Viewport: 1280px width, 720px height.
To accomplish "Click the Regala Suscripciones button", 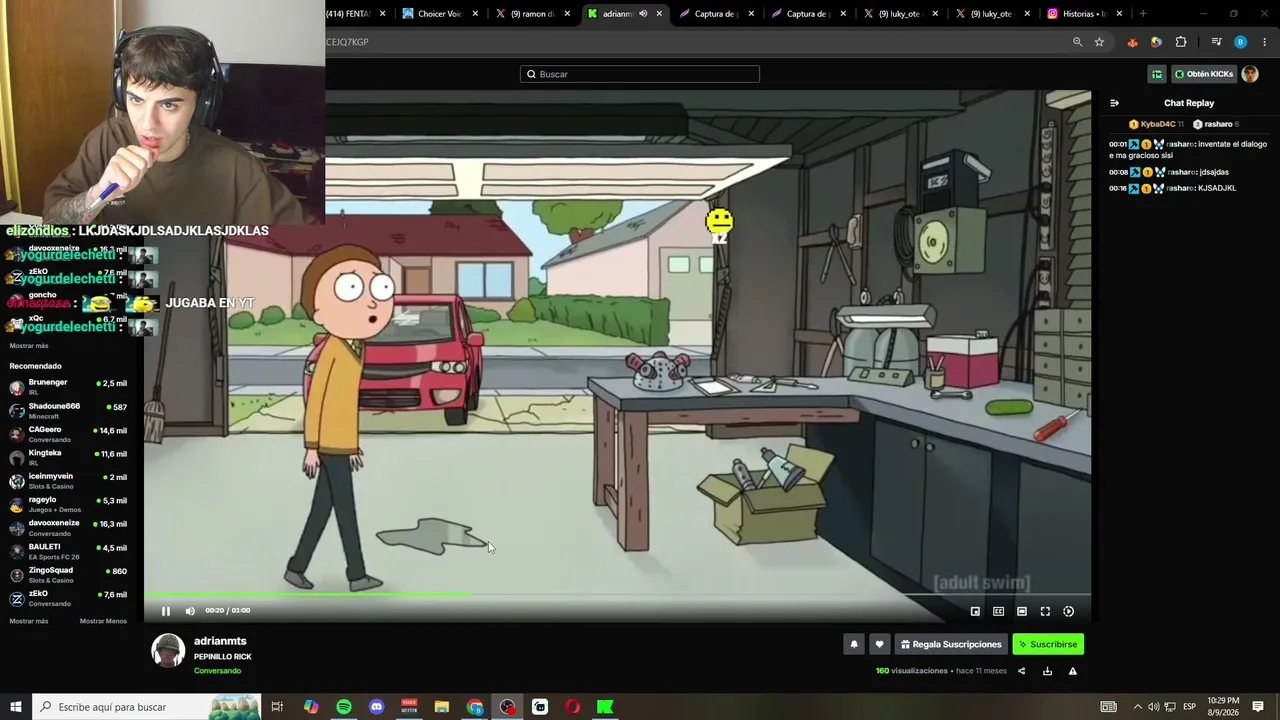I will coord(951,645).
